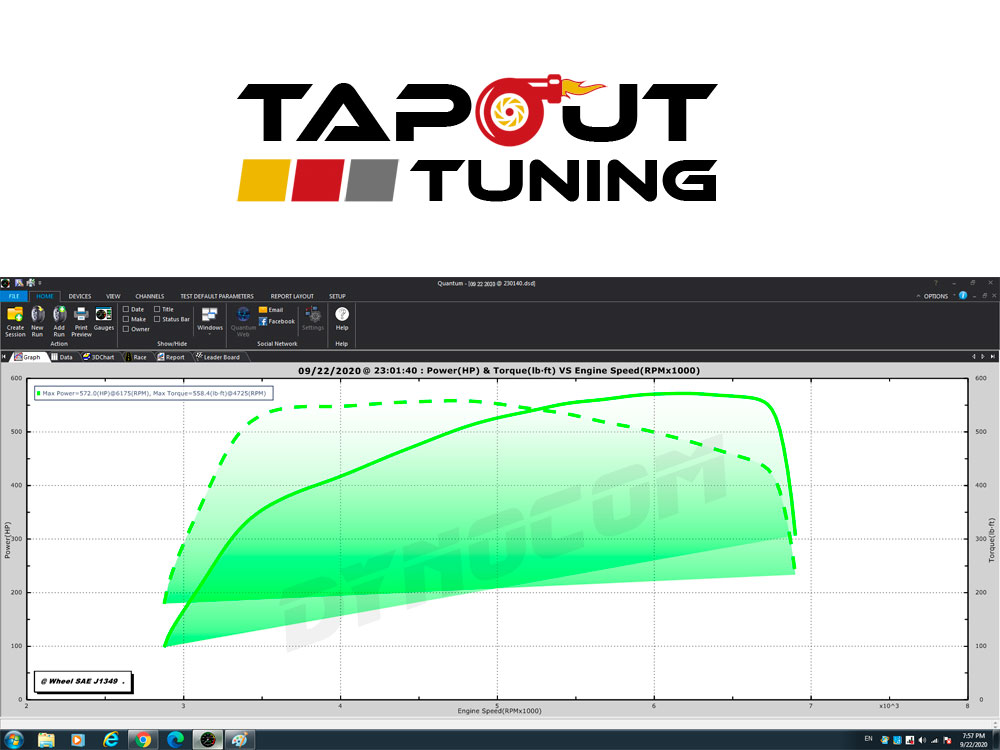
Task: Open Microsoft Edge from the taskbar
Action: pos(175,740)
